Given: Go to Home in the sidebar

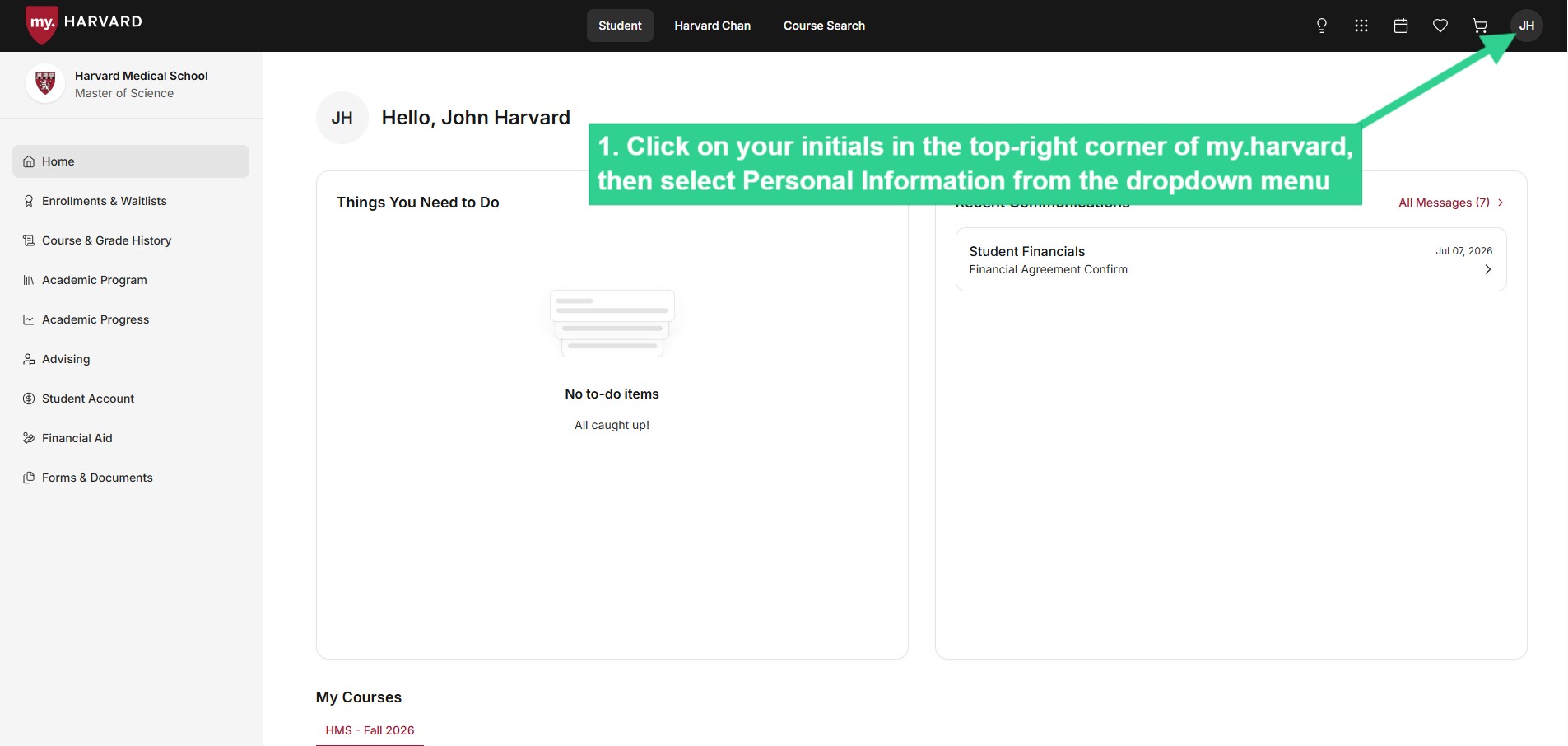Looking at the screenshot, I should [x=131, y=161].
